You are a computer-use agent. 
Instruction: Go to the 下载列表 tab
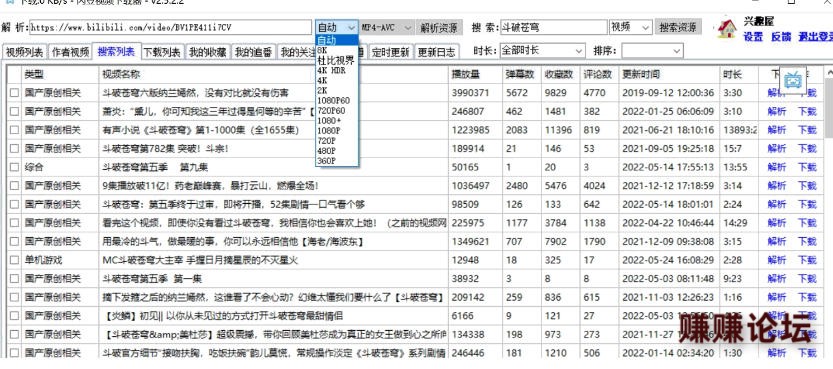click(x=162, y=52)
